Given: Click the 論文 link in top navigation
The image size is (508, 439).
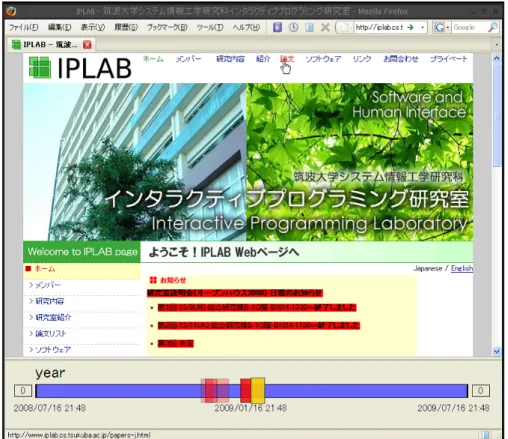Looking at the screenshot, I should 287,59.
